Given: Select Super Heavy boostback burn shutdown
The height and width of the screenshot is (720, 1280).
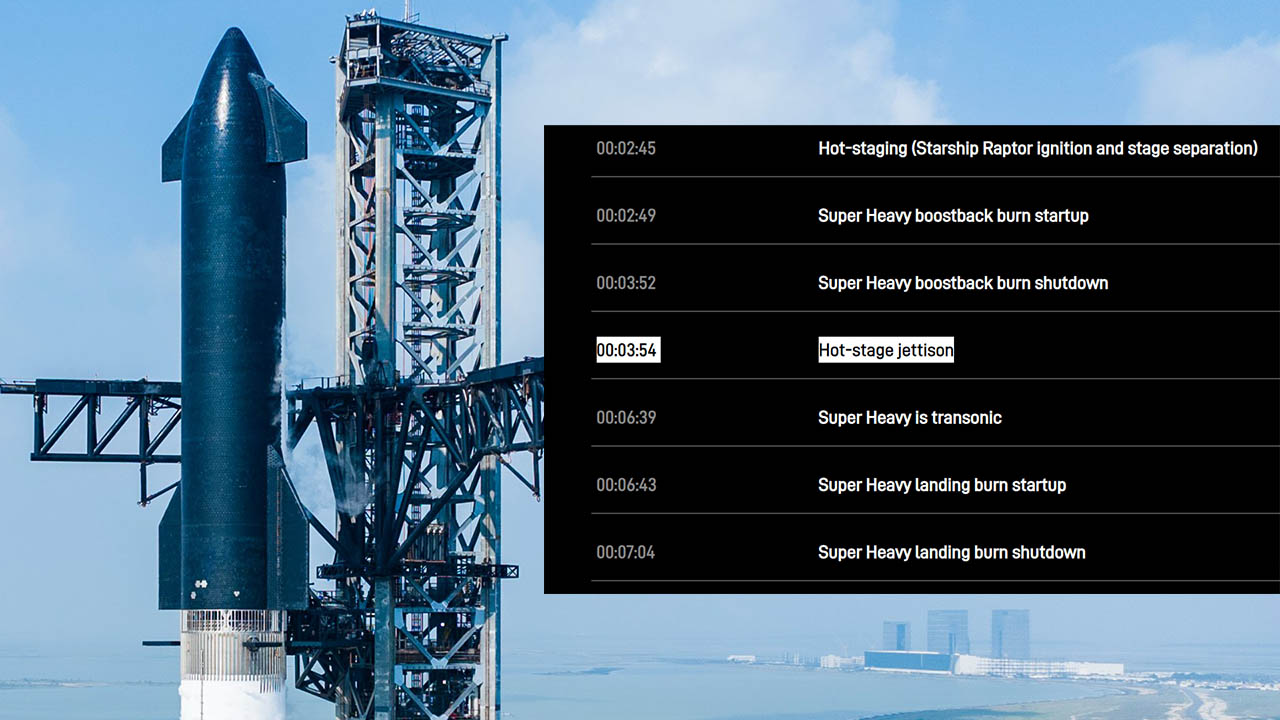Looking at the screenshot, I should [x=963, y=283].
